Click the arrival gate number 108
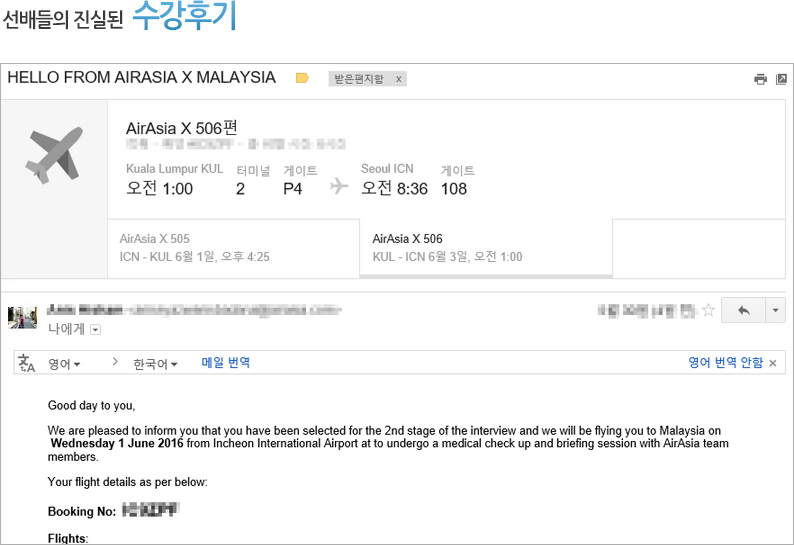794x545 pixels. (x=454, y=189)
